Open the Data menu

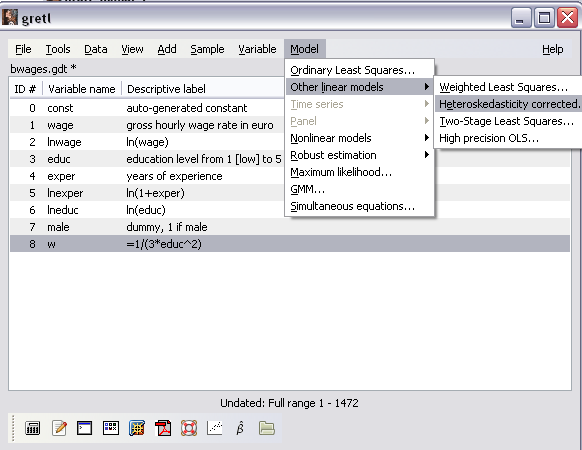tap(96, 49)
